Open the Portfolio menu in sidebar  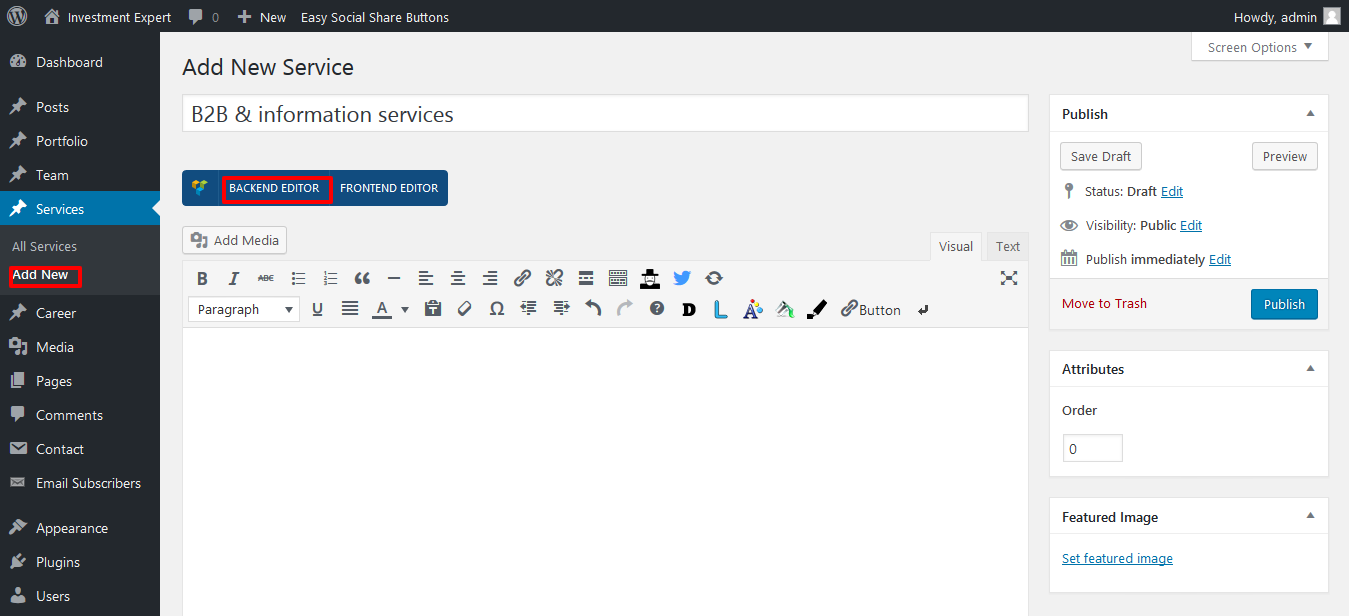(62, 141)
